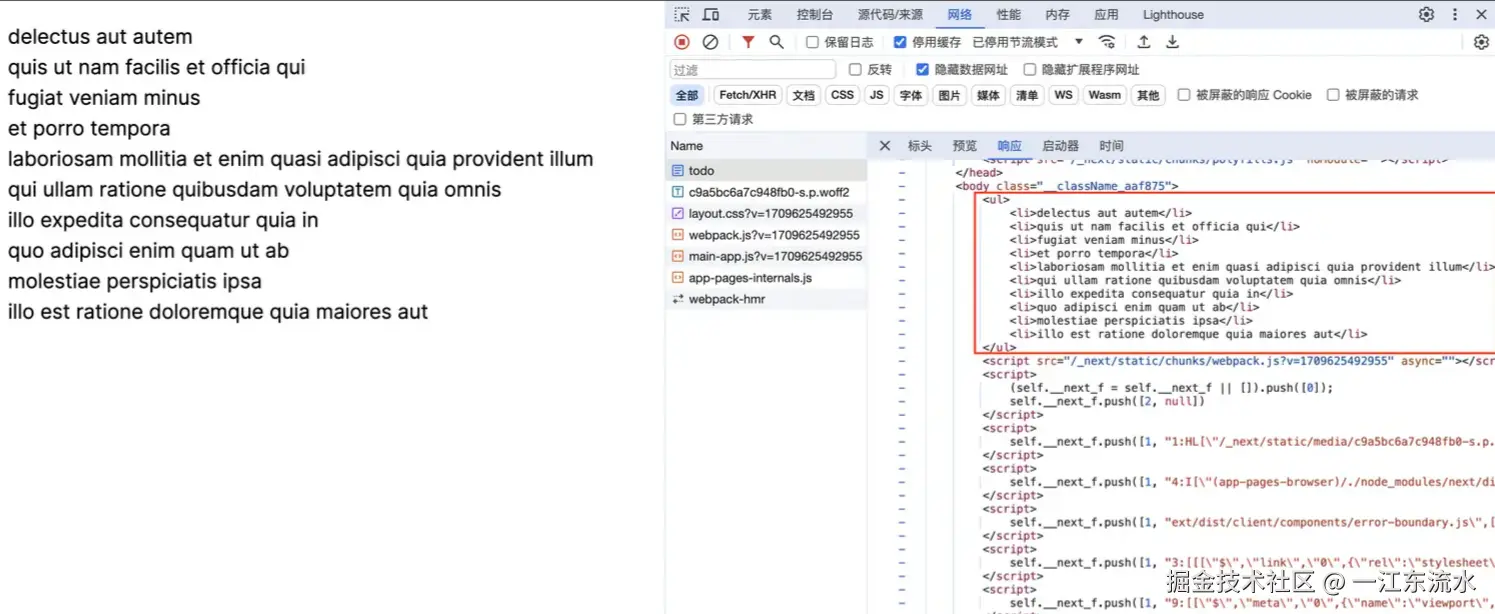Open network conditions wifi icon

pyautogui.click(x=1107, y=42)
